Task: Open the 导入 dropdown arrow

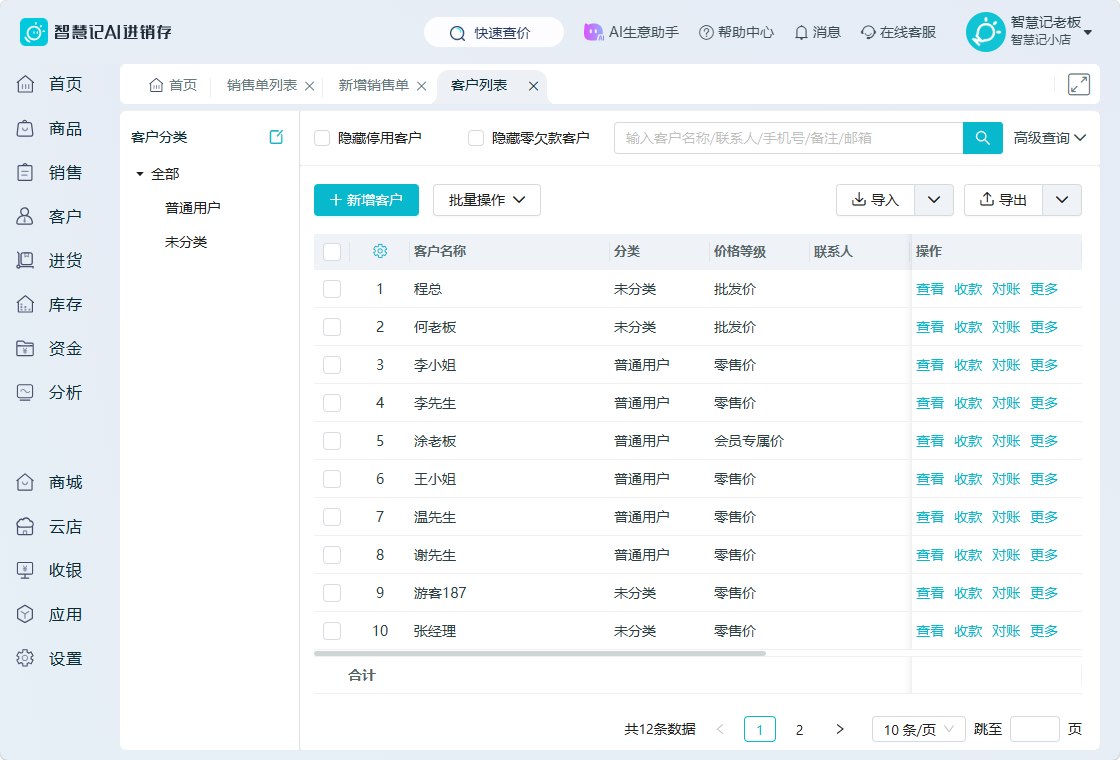Action: pyautogui.click(x=934, y=200)
